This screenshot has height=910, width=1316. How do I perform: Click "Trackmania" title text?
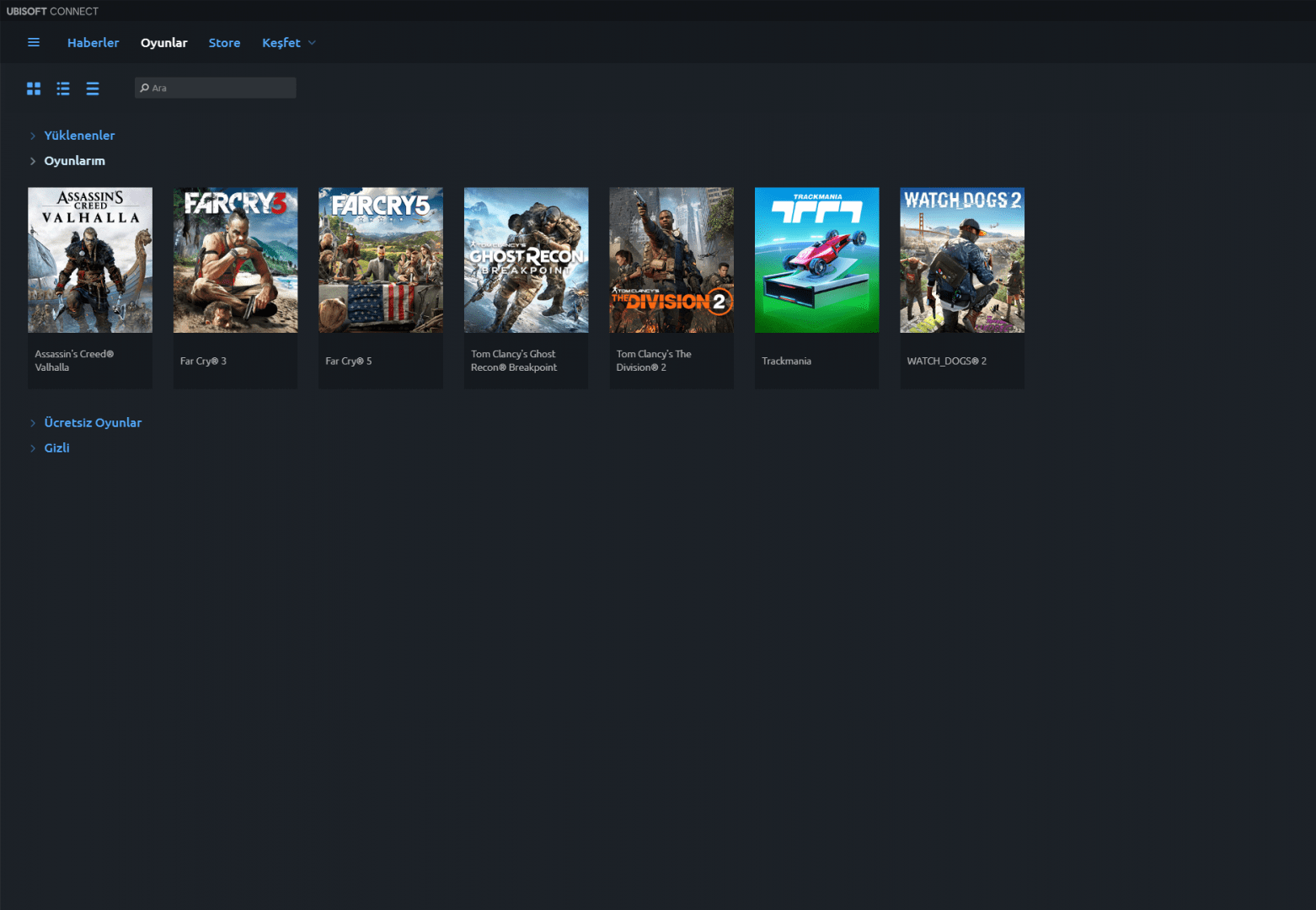(786, 361)
